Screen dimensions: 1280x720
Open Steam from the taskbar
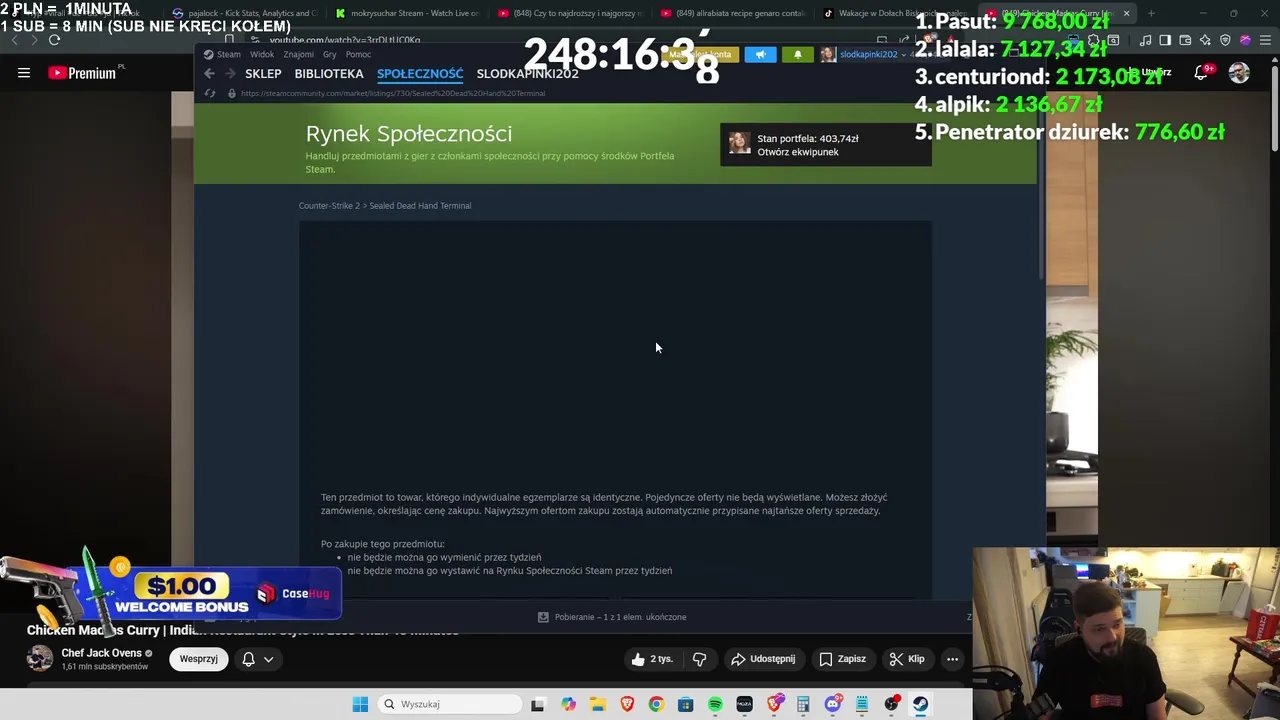click(920, 704)
